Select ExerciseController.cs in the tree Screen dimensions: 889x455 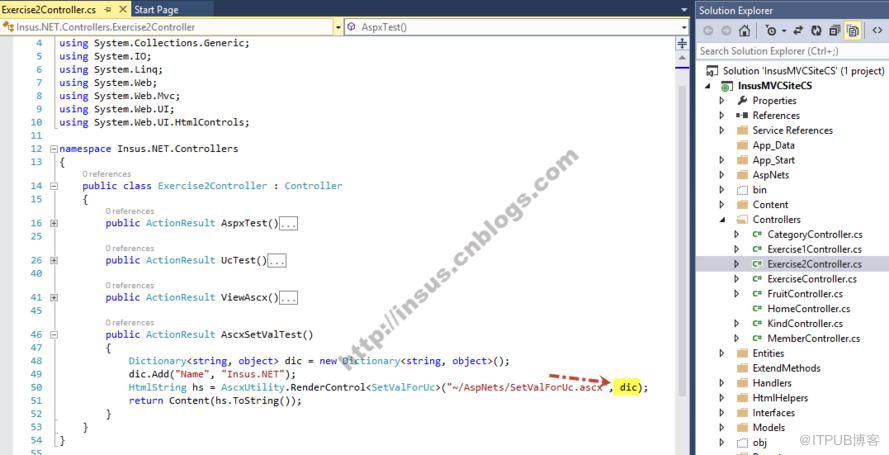point(812,279)
